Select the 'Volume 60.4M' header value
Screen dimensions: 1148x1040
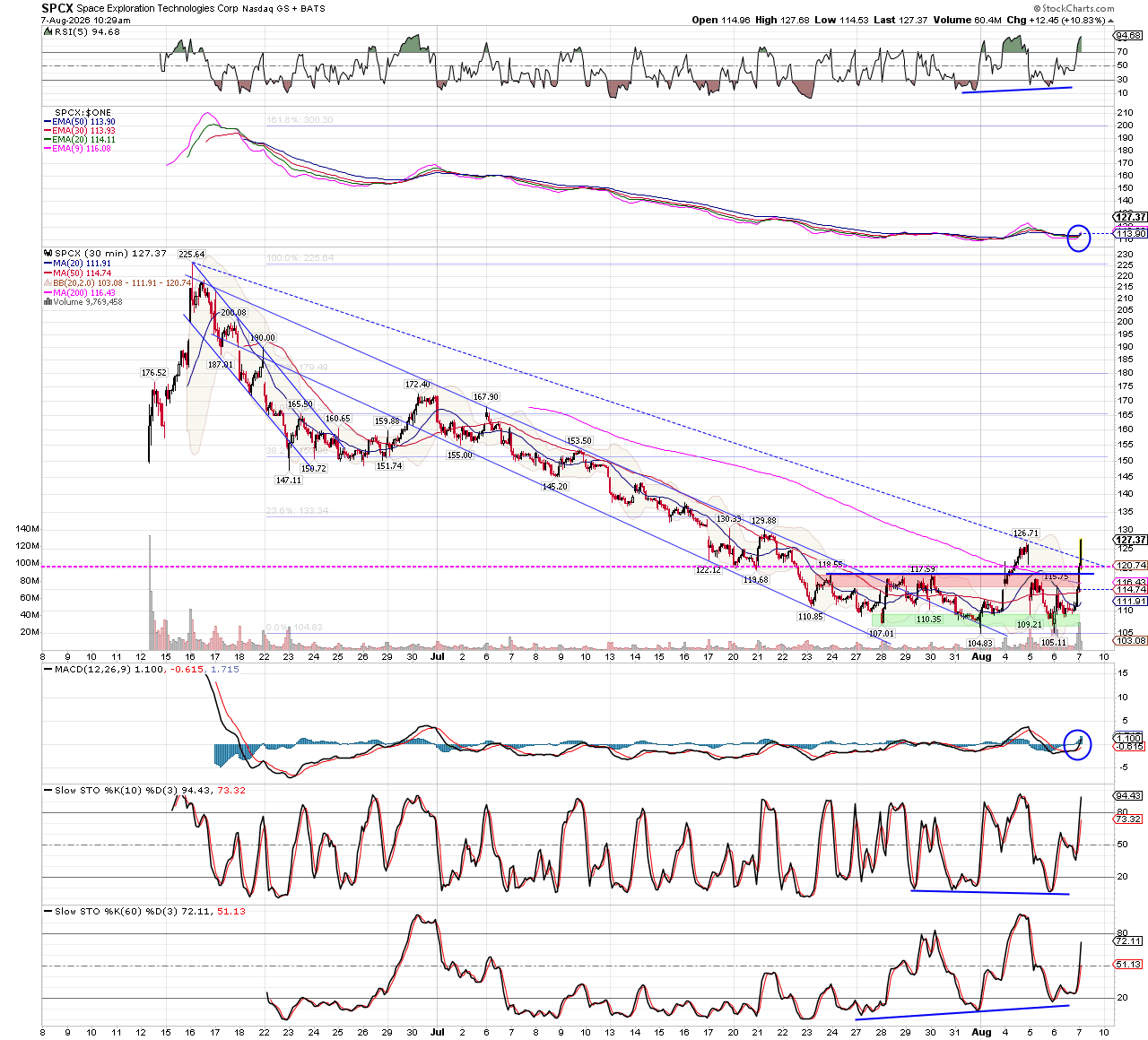pyautogui.click(x=967, y=20)
